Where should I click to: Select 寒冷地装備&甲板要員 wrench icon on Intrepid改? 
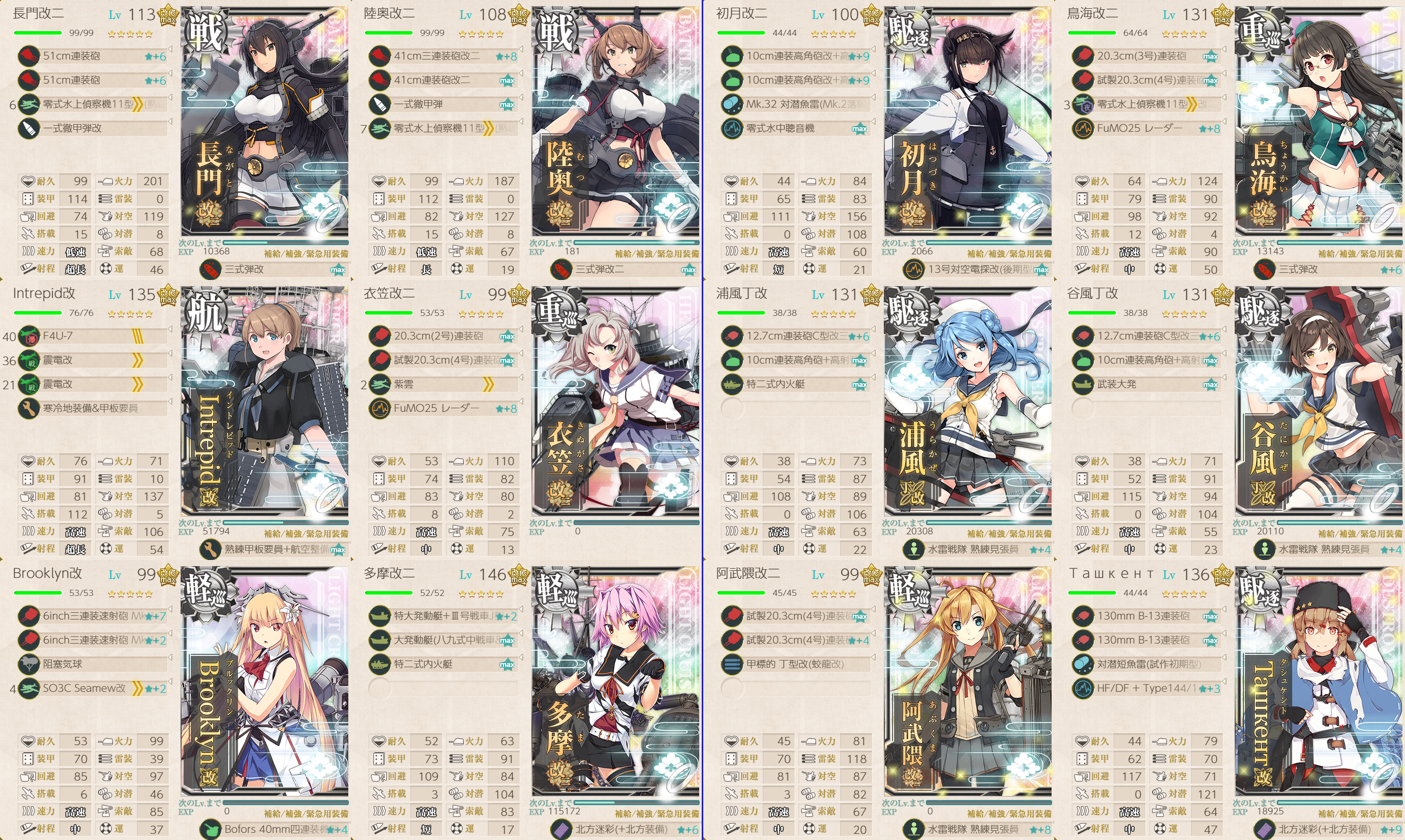29,408
